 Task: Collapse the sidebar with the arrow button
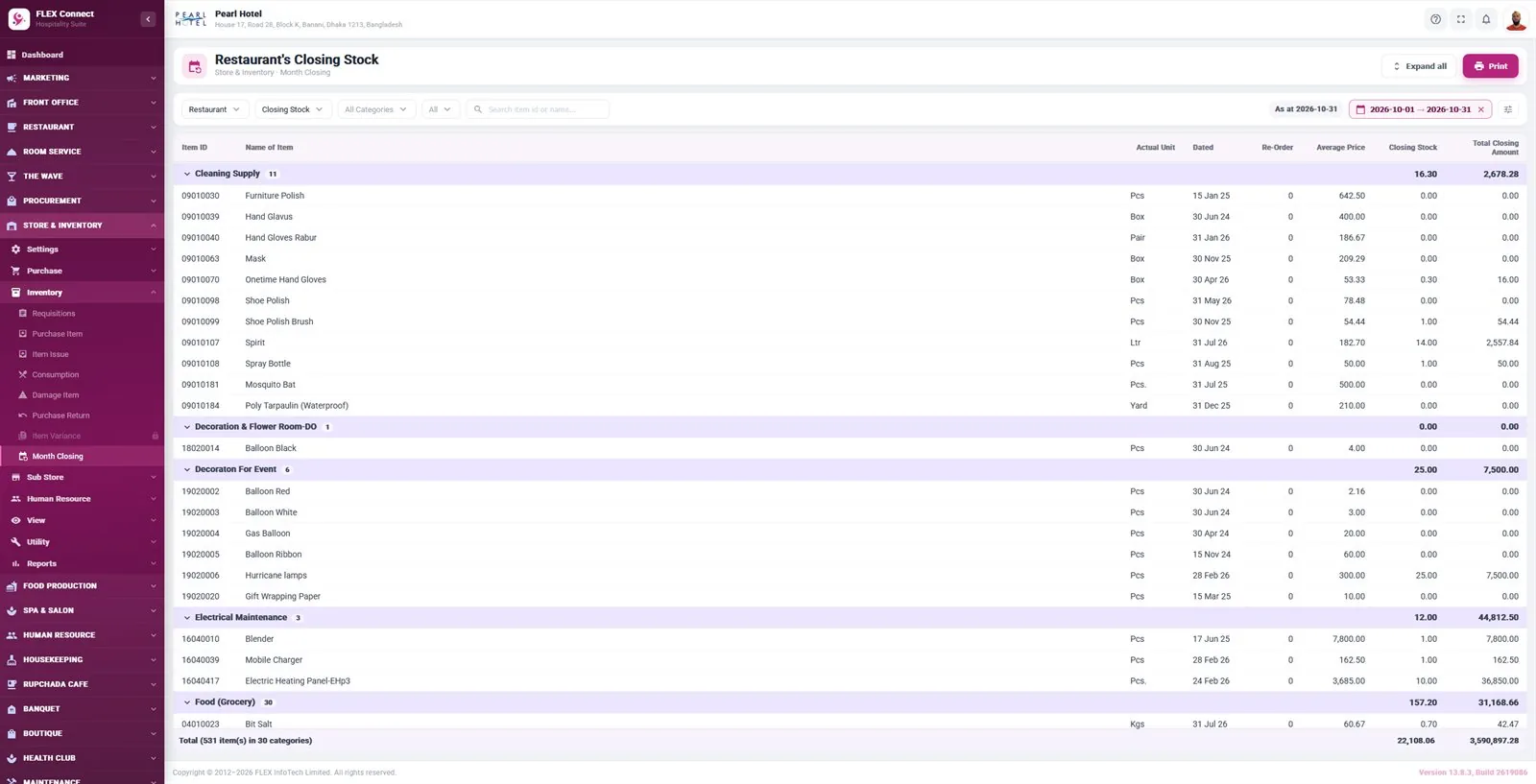[148, 19]
